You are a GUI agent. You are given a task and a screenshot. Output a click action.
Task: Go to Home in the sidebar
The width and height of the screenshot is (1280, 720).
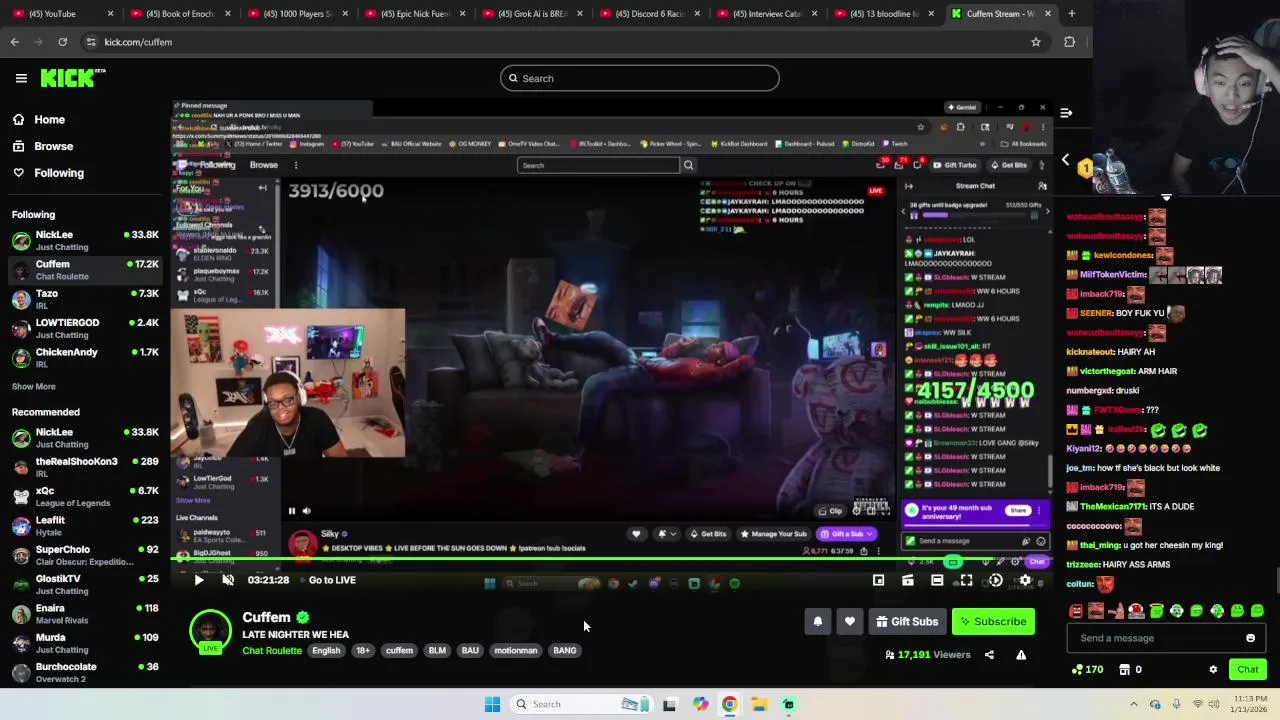pyautogui.click(x=49, y=119)
